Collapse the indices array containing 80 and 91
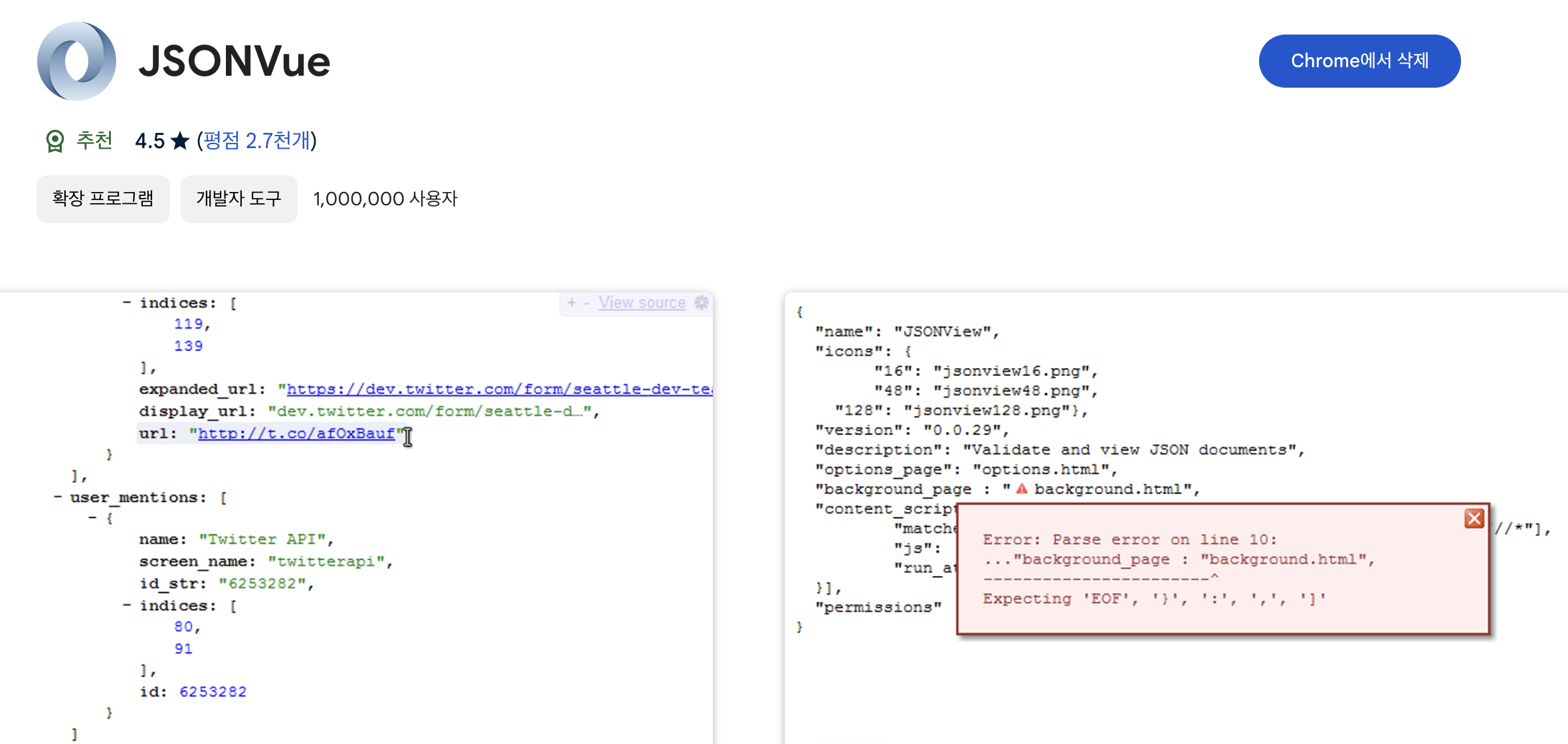This screenshot has height=744, width=1568. pyautogui.click(x=127, y=606)
